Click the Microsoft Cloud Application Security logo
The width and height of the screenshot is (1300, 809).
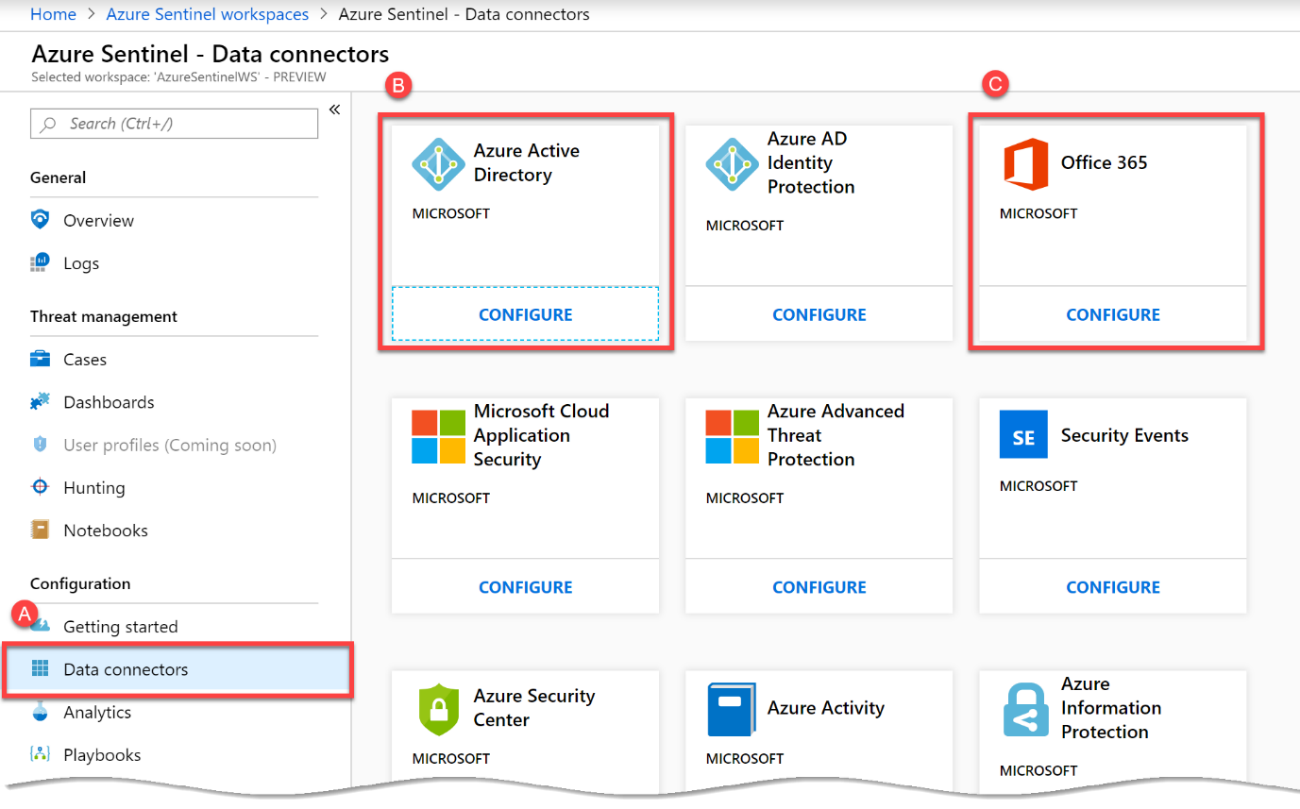coord(438,436)
